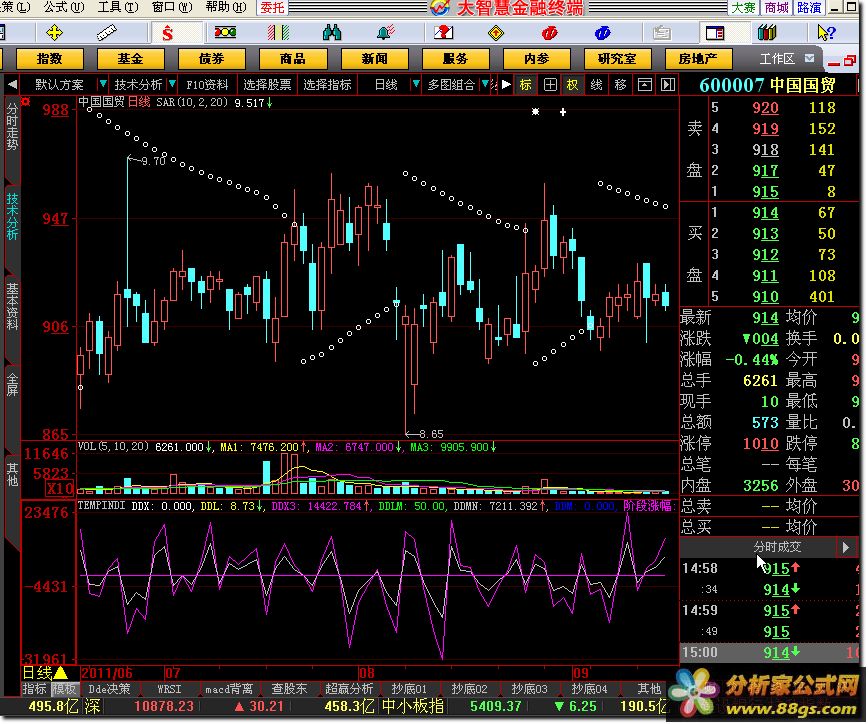
Task: Open the 大赛 link in title bar
Action: click(x=743, y=8)
